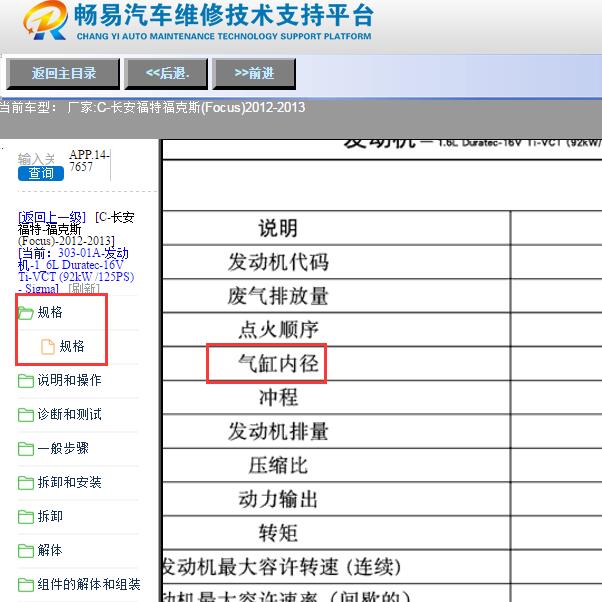Expand the 拆卸 folder

click(50, 516)
